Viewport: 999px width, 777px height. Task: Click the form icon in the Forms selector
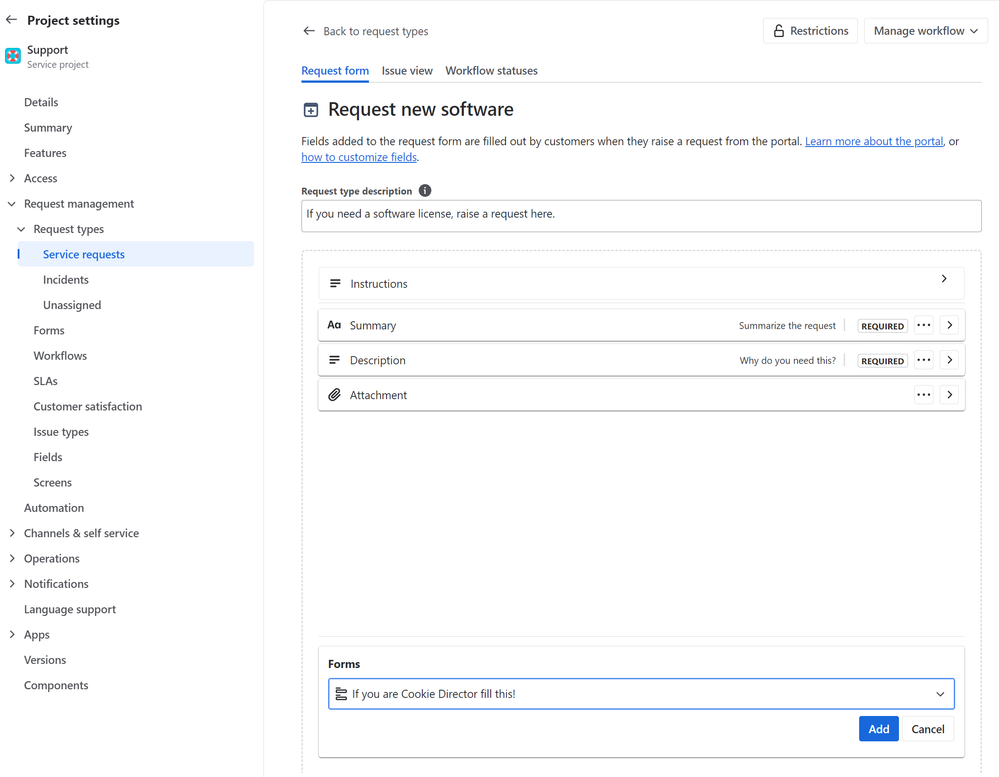pyautogui.click(x=343, y=693)
